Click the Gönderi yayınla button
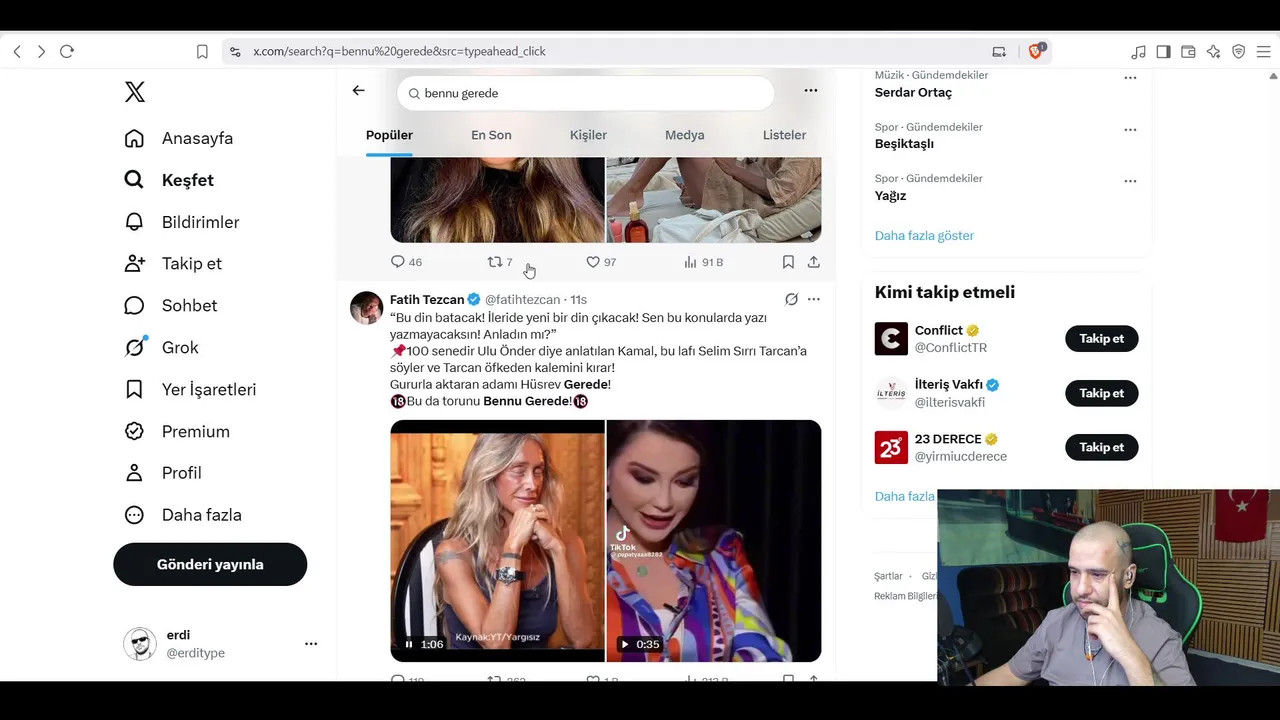Viewport: 1280px width, 720px height. point(210,564)
